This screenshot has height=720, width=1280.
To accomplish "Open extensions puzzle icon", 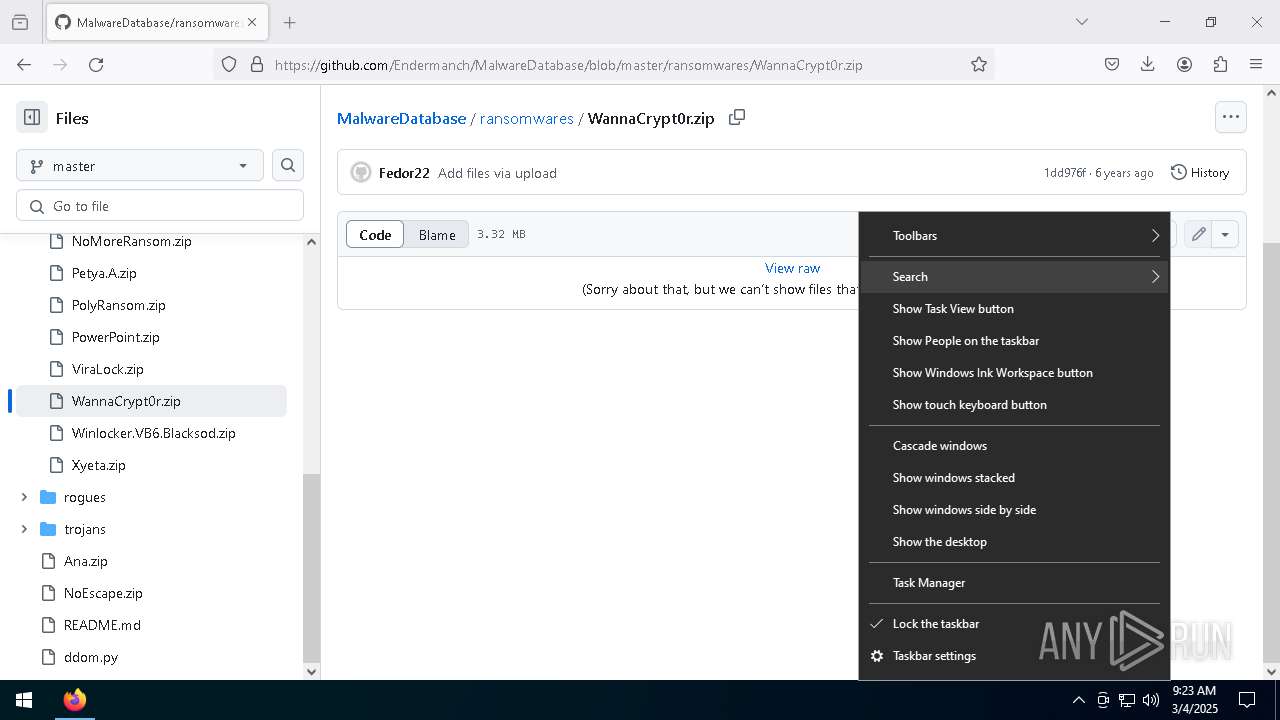I will [x=1220, y=64].
